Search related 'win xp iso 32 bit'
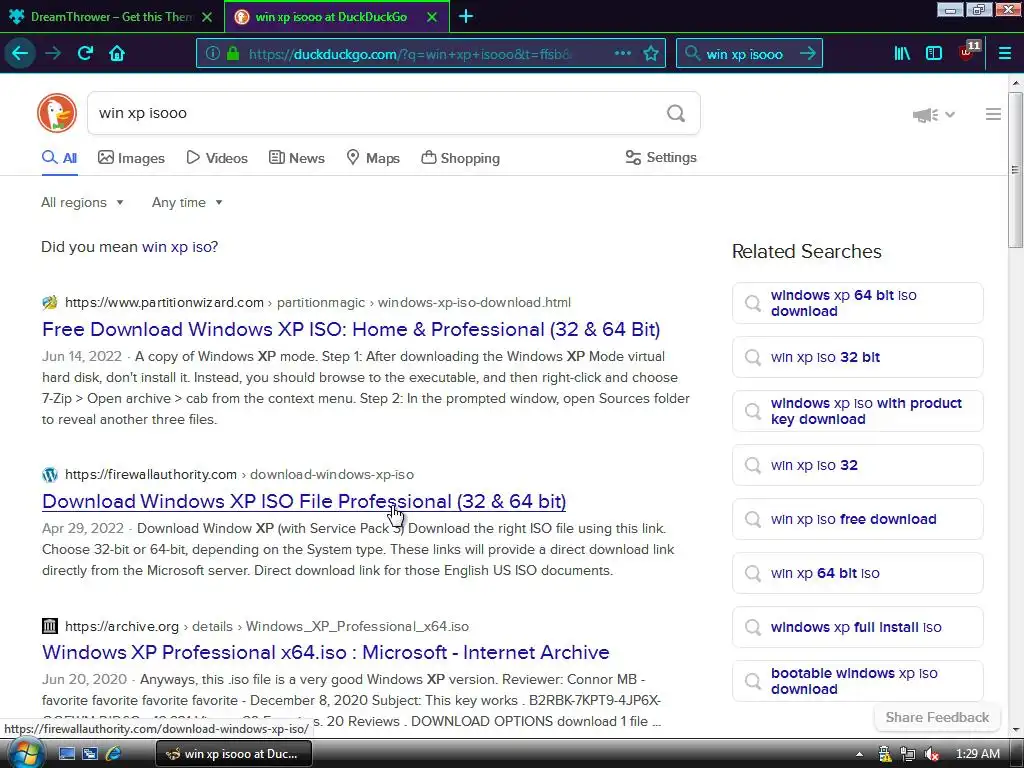1024x768 pixels. click(x=857, y=357)
